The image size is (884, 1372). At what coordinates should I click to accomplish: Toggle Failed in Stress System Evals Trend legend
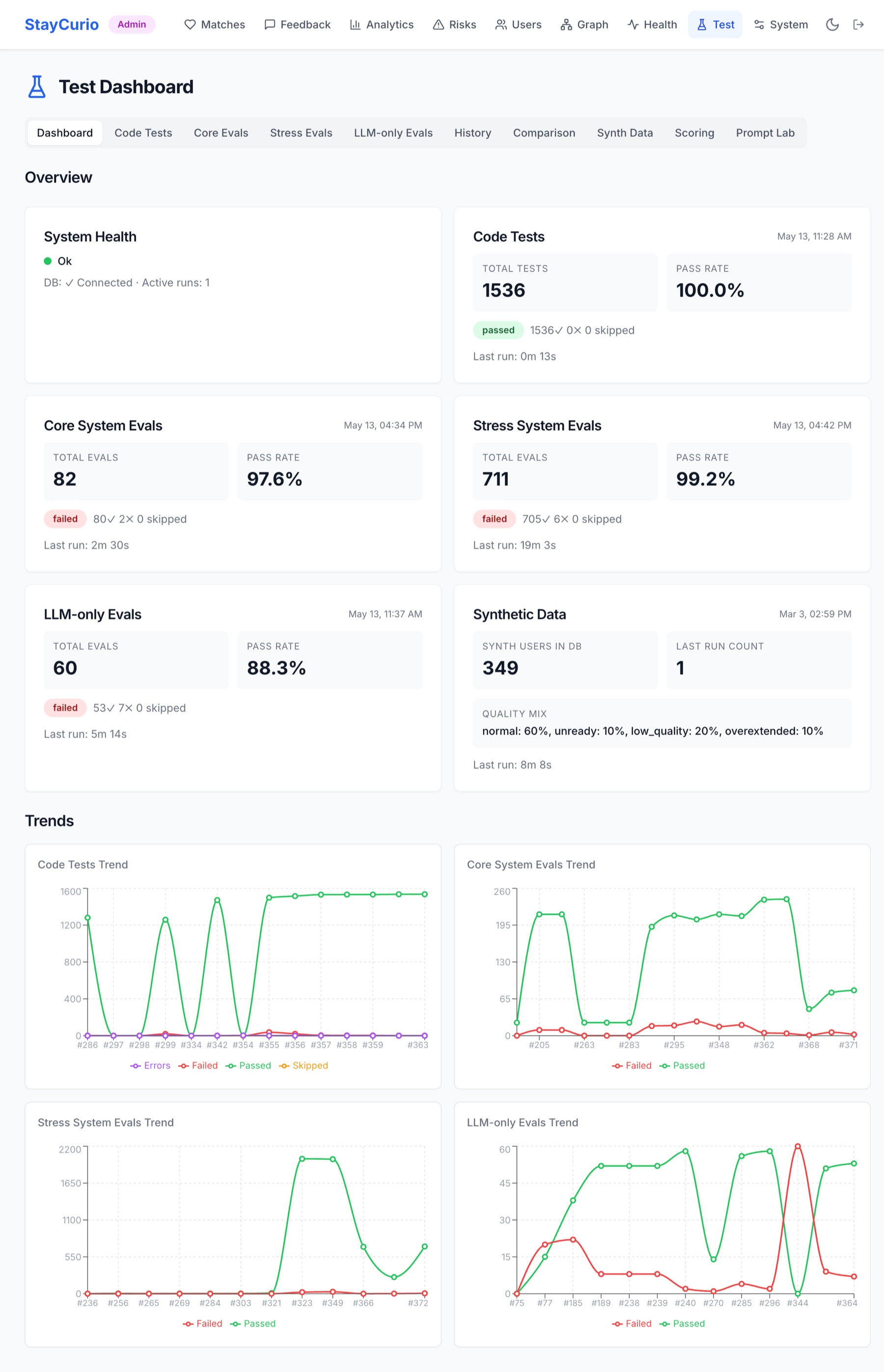pyautogui.click(x=203, y=1323)
